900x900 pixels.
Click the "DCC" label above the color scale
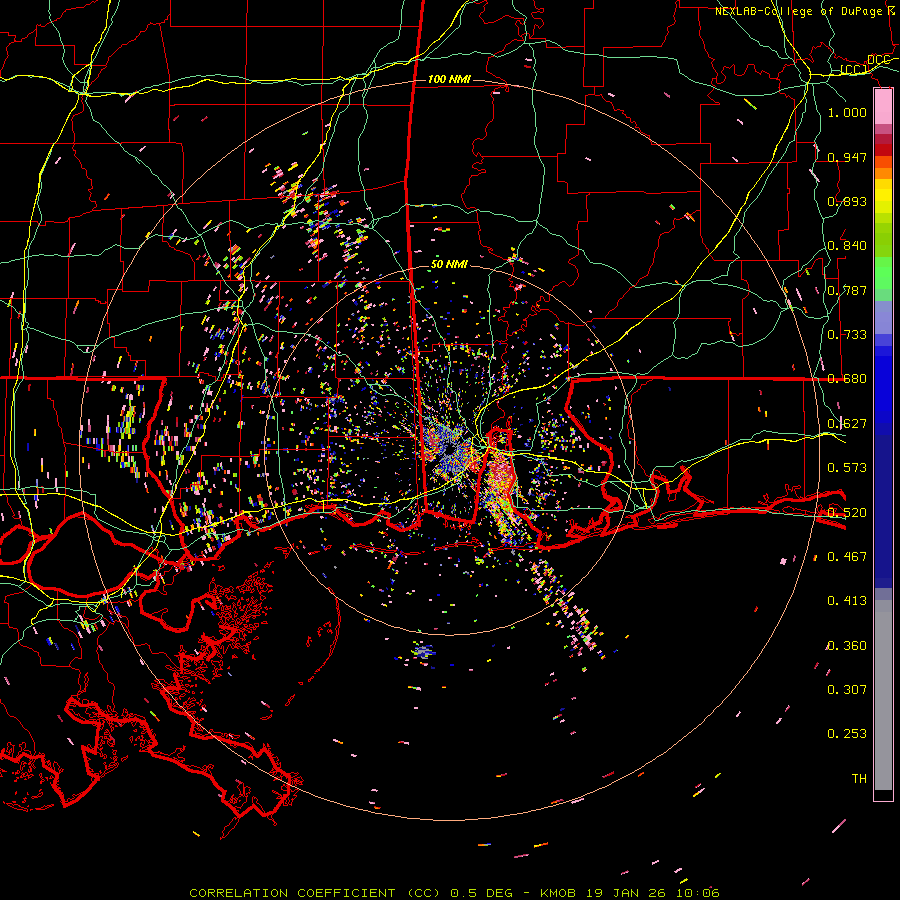[878, 60]
